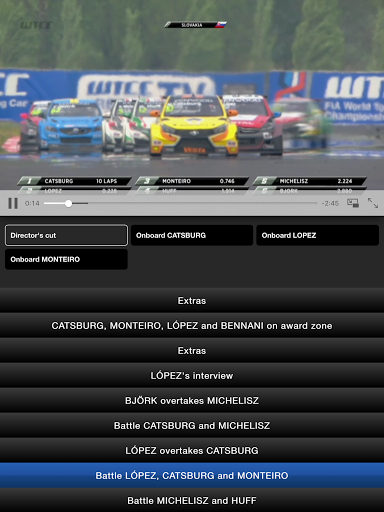Click the remaining time label -2:45
Viewport: 384px width, 512px height.
[330, 203]
